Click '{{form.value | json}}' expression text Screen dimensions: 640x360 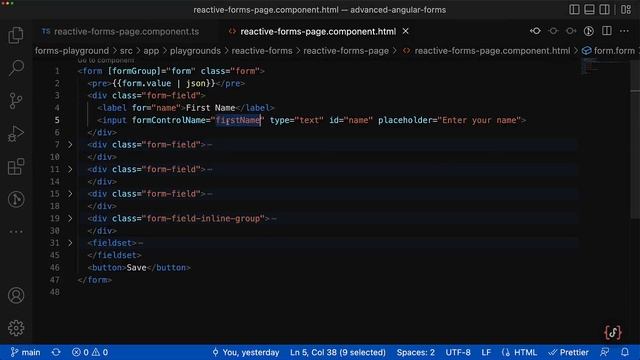tap(164, 83)
